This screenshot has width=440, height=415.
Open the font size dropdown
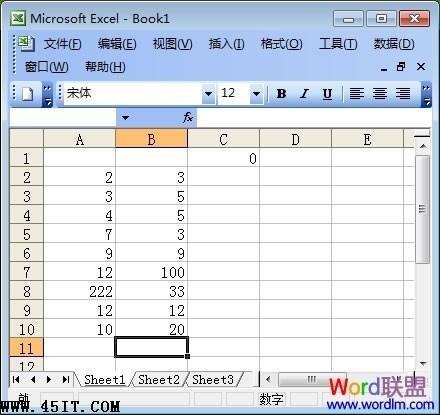pyautogui.click(x=256, y=94)
